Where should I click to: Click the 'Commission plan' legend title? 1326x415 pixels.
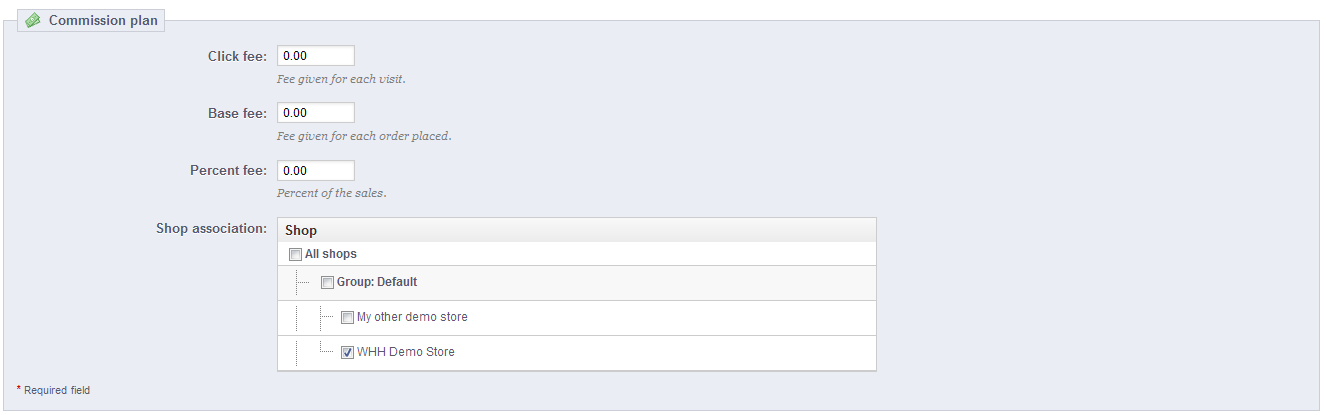pyautogui.click(x=103, y=20)
